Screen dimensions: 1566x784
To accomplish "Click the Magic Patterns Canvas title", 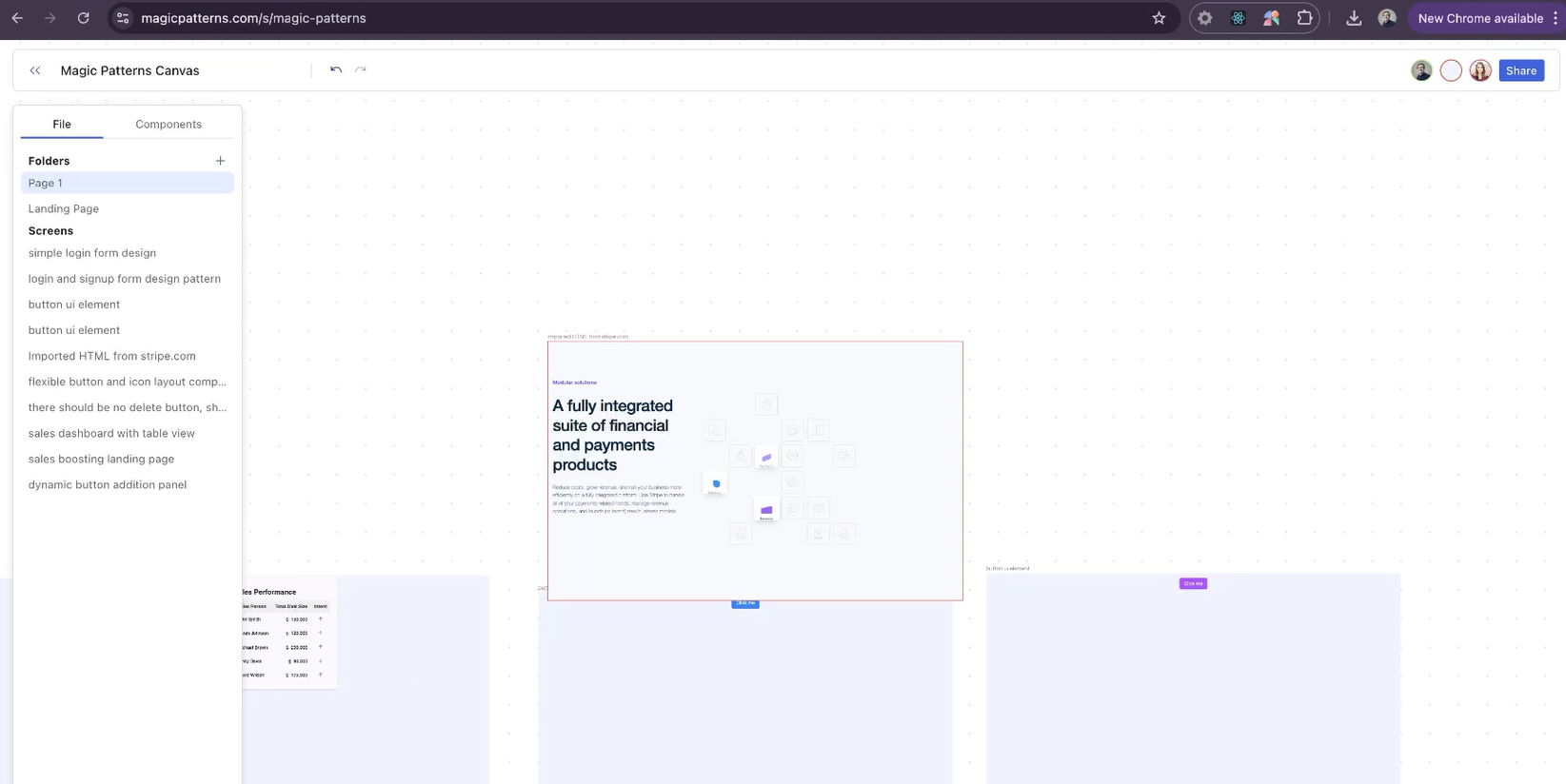I will [129, 70].
